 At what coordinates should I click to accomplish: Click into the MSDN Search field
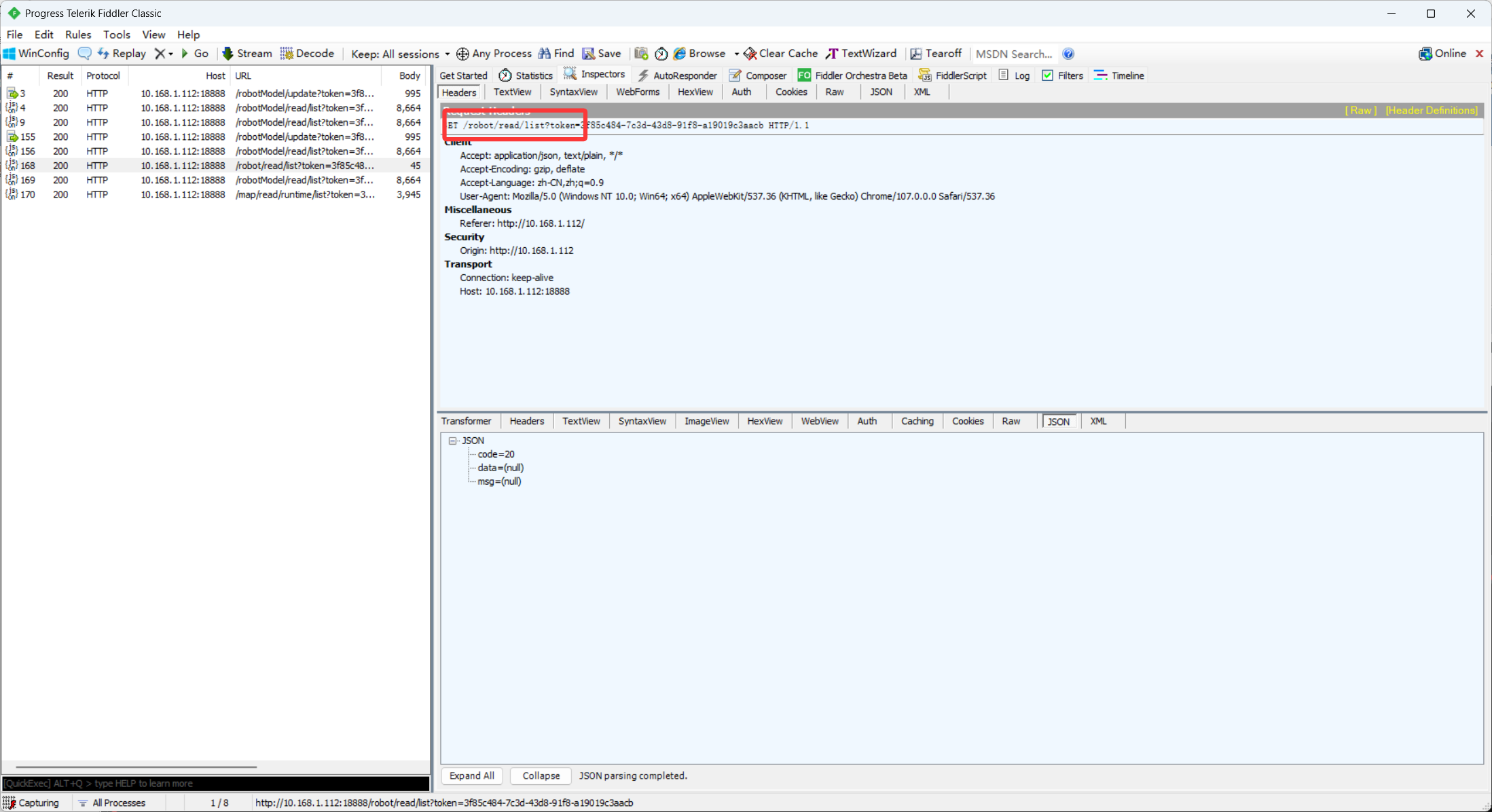coord(1014,54)
